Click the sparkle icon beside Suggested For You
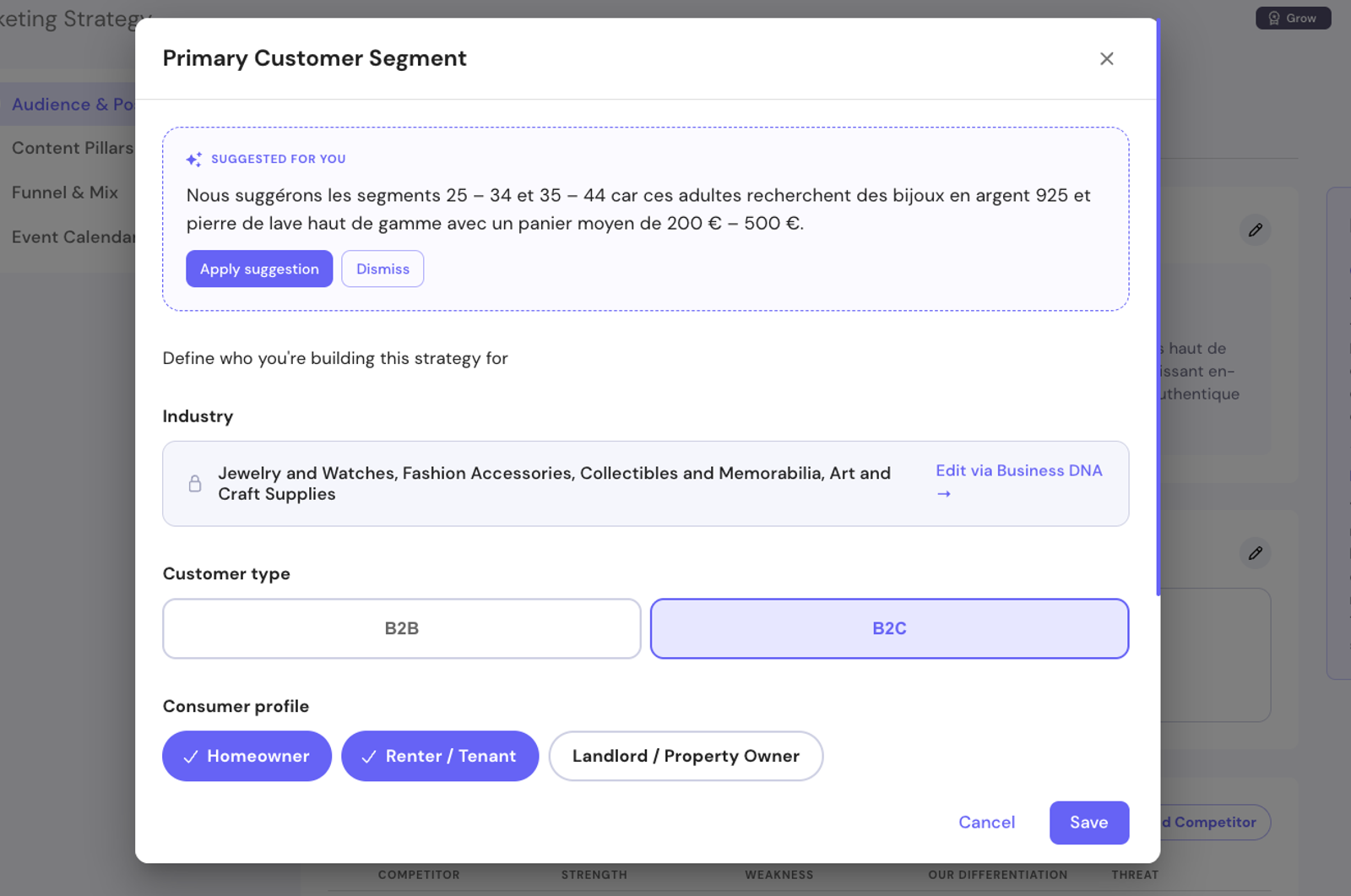This screenshot has height=896, width=1351. 193,159
